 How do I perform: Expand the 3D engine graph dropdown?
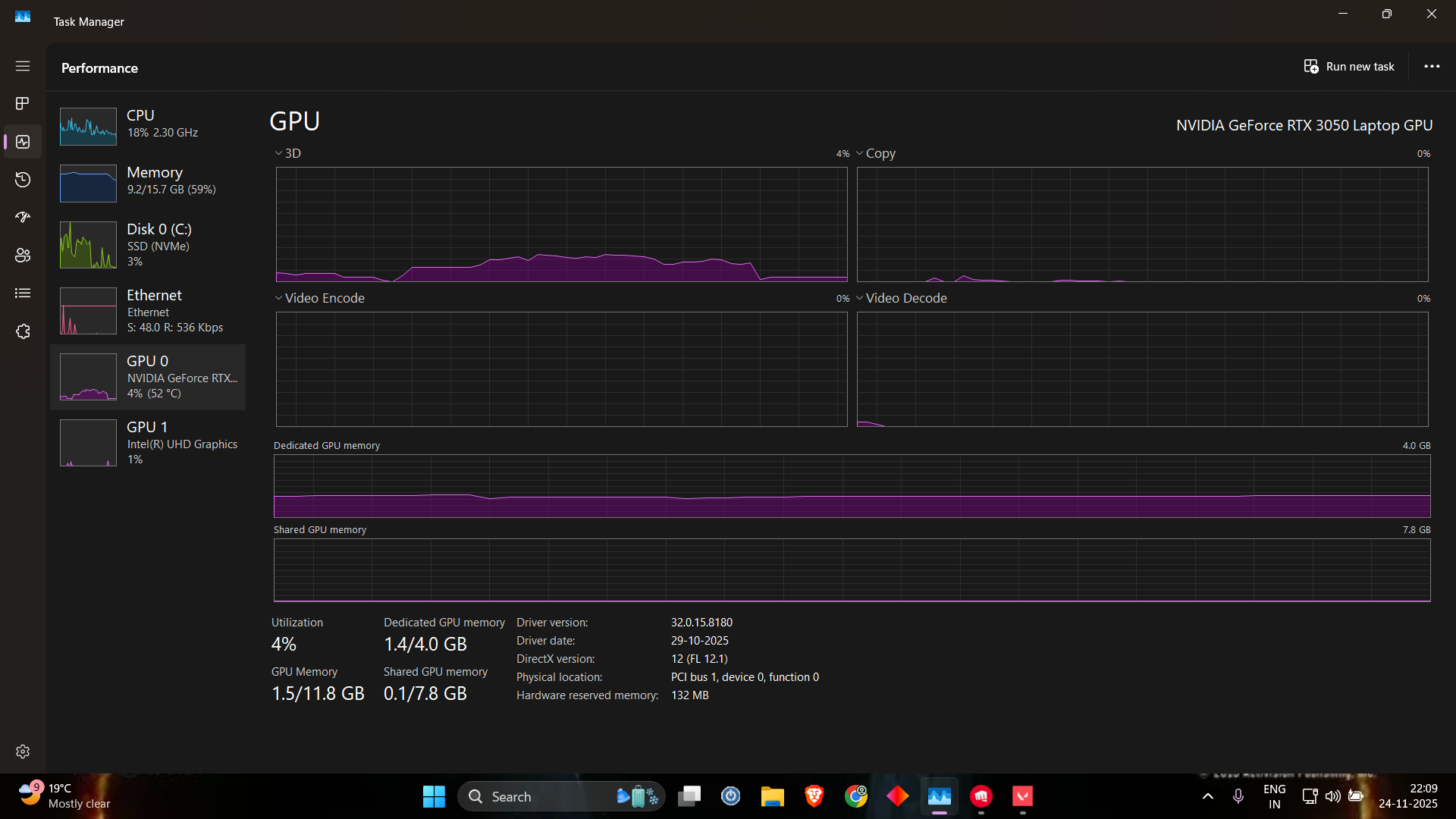tap(287, 153)
